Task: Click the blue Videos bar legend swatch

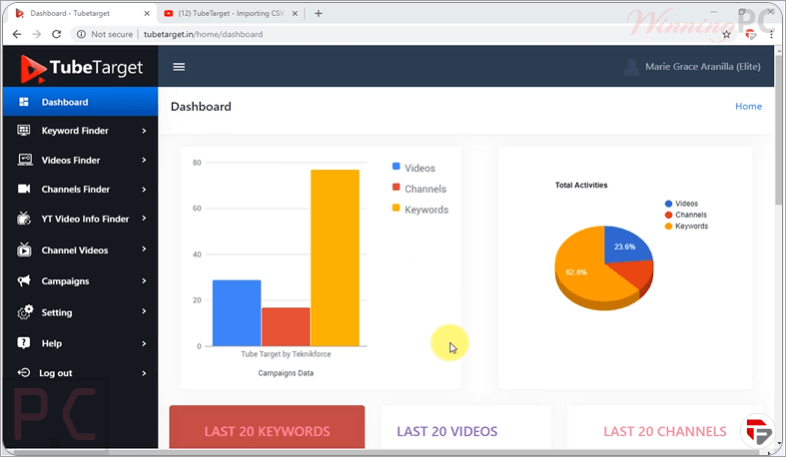Action: [x=396, y=166]
